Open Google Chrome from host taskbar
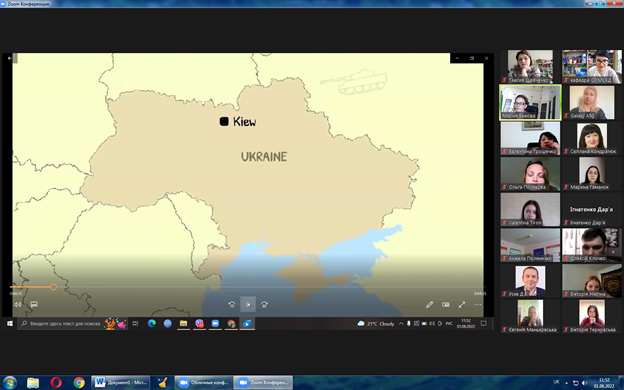Viewport: 624px width, 390px height. click(x=79, y=383)
